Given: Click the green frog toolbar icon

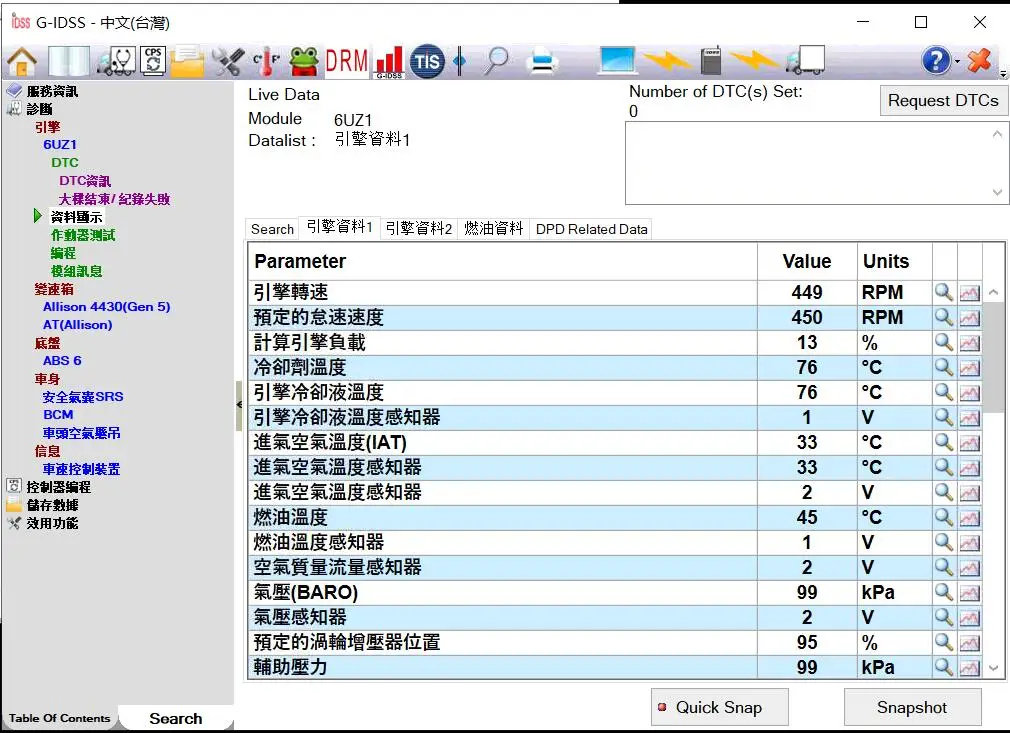Looking at the screenshot, I should pos(303,62).
